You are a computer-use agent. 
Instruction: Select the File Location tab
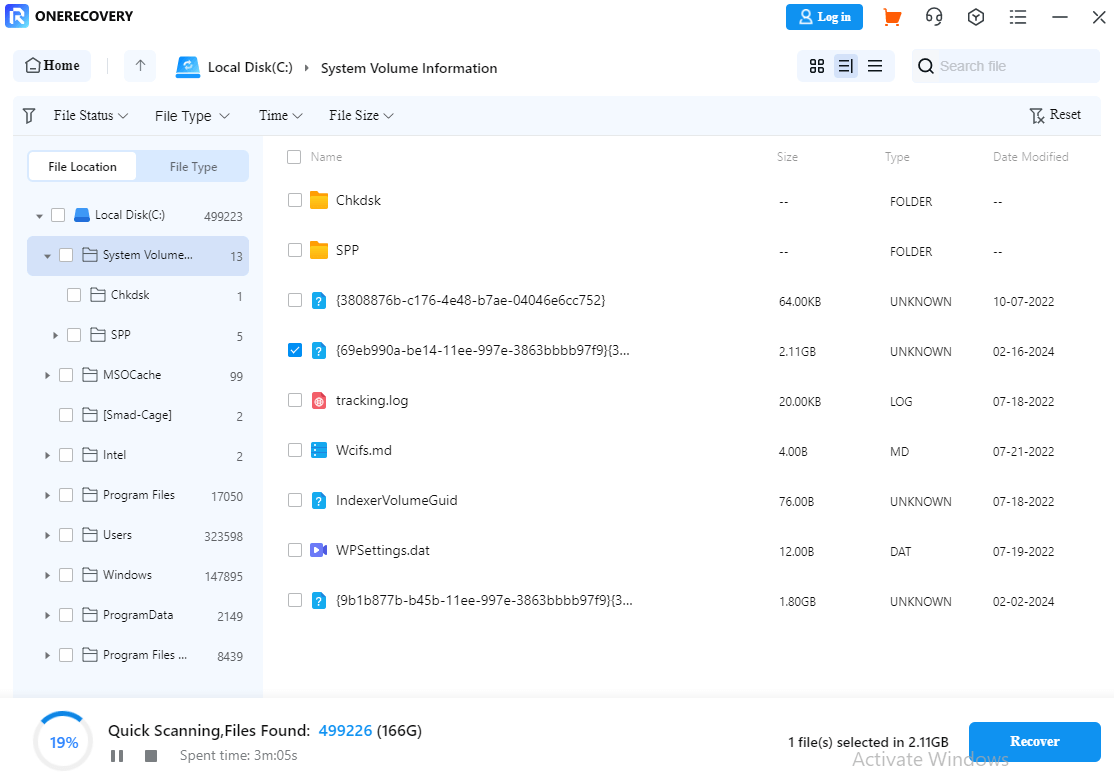(83, 167)
